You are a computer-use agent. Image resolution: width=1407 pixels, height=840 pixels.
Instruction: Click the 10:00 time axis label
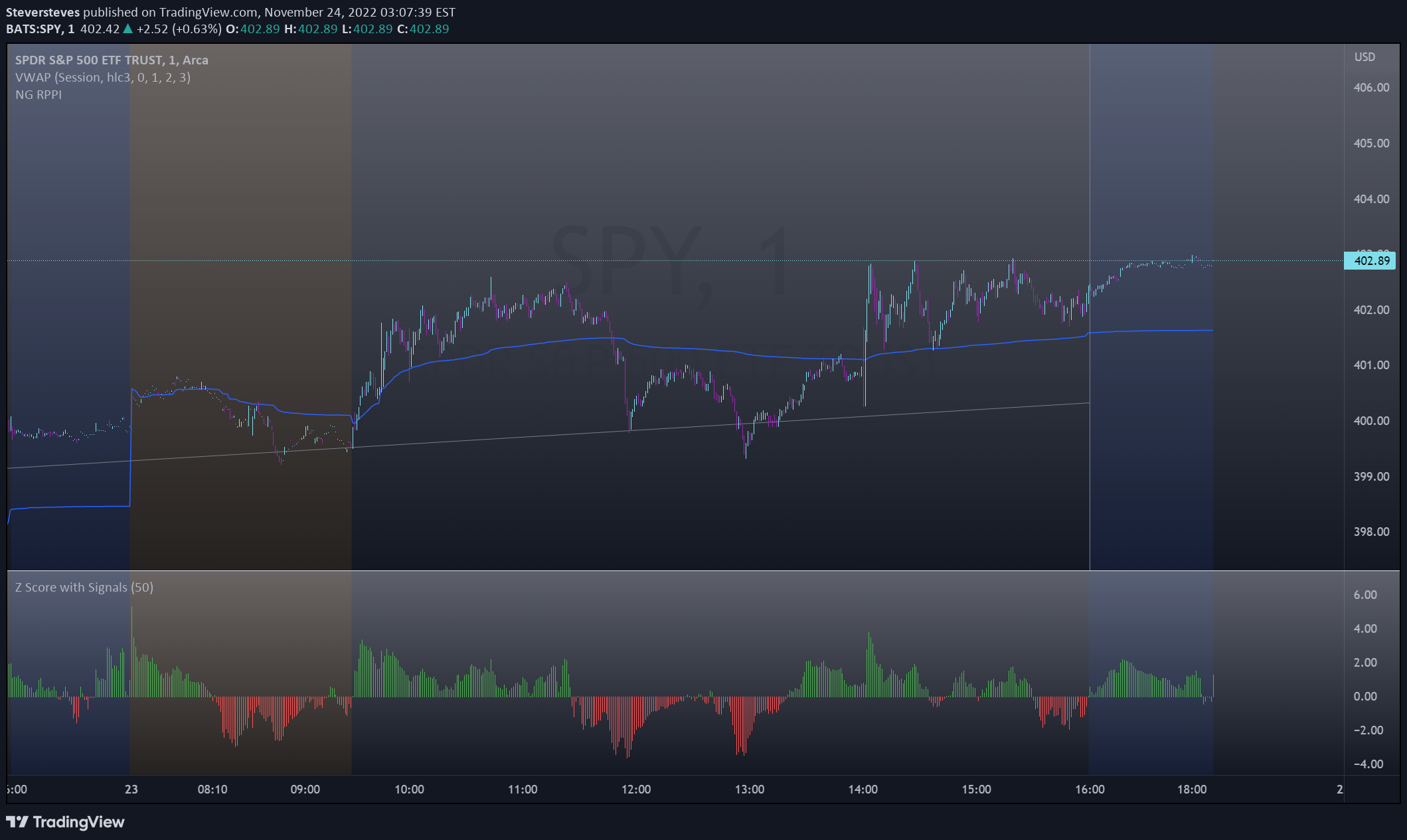pyautogui.click(x=409, y=790)
